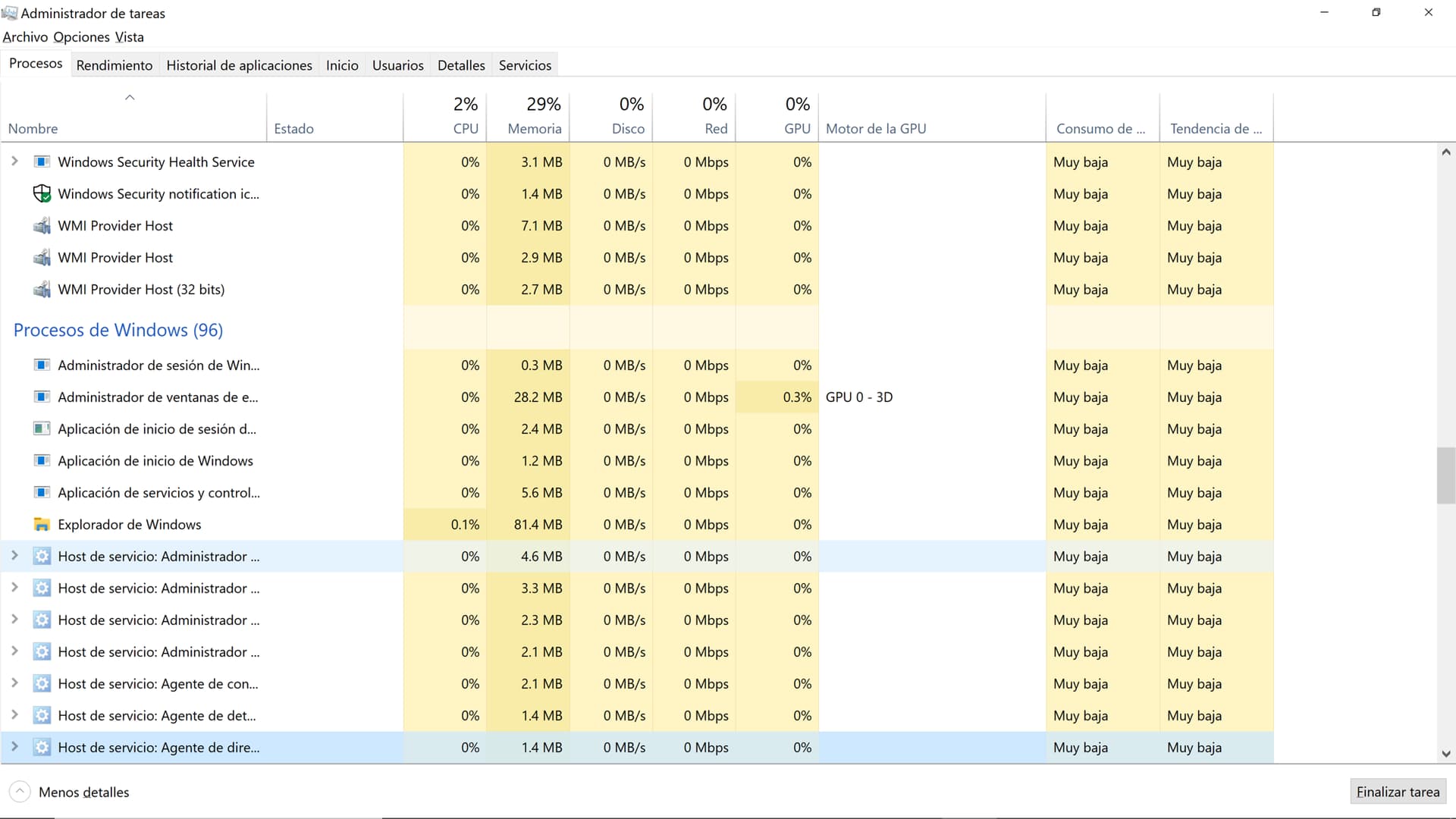The width and height of the screenshot is (1456, 819).
Task: Switch to Historial de aplicaciones tab
Action: (239, 65)
